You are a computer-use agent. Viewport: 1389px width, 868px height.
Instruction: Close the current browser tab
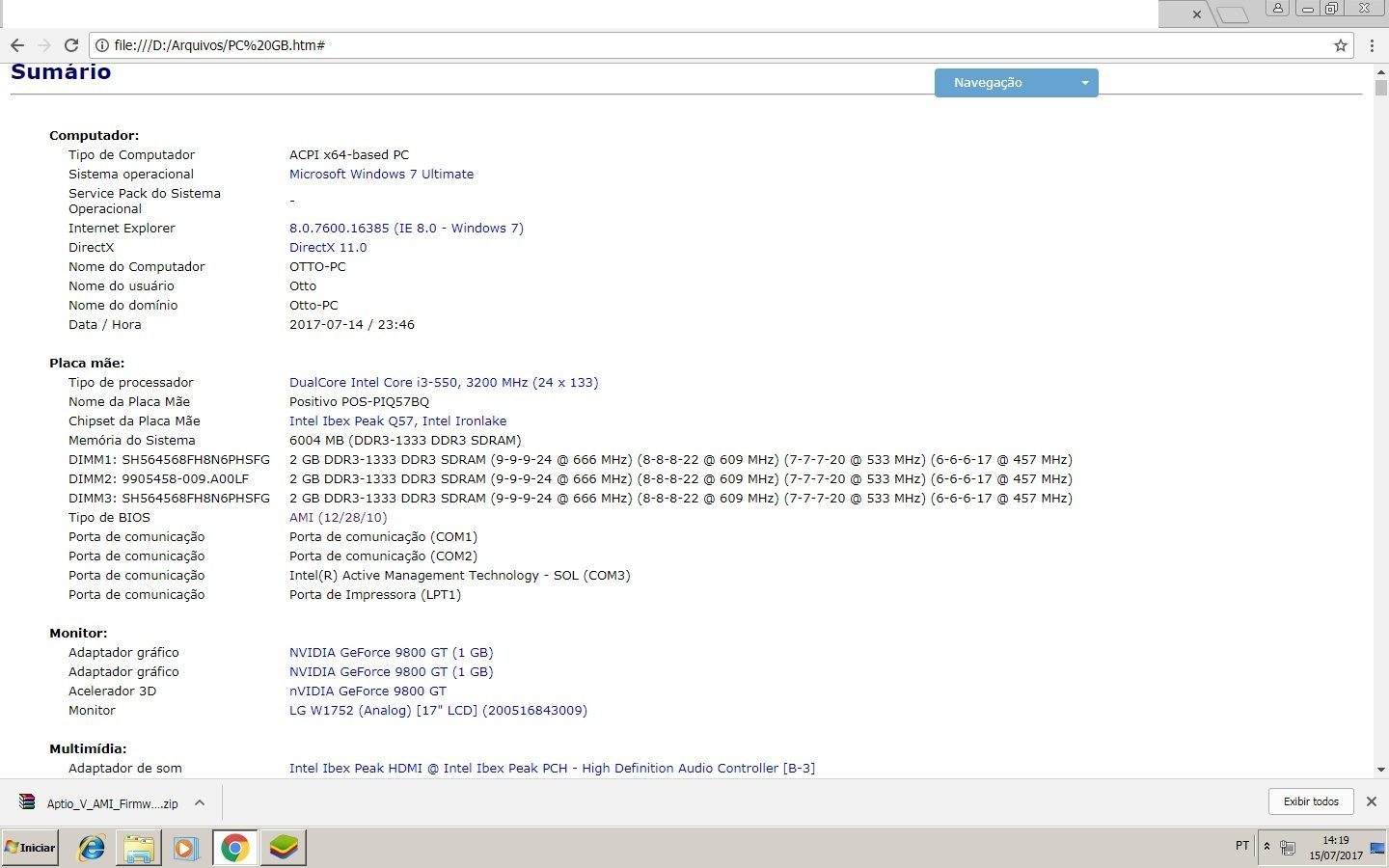pos(1196,14)
